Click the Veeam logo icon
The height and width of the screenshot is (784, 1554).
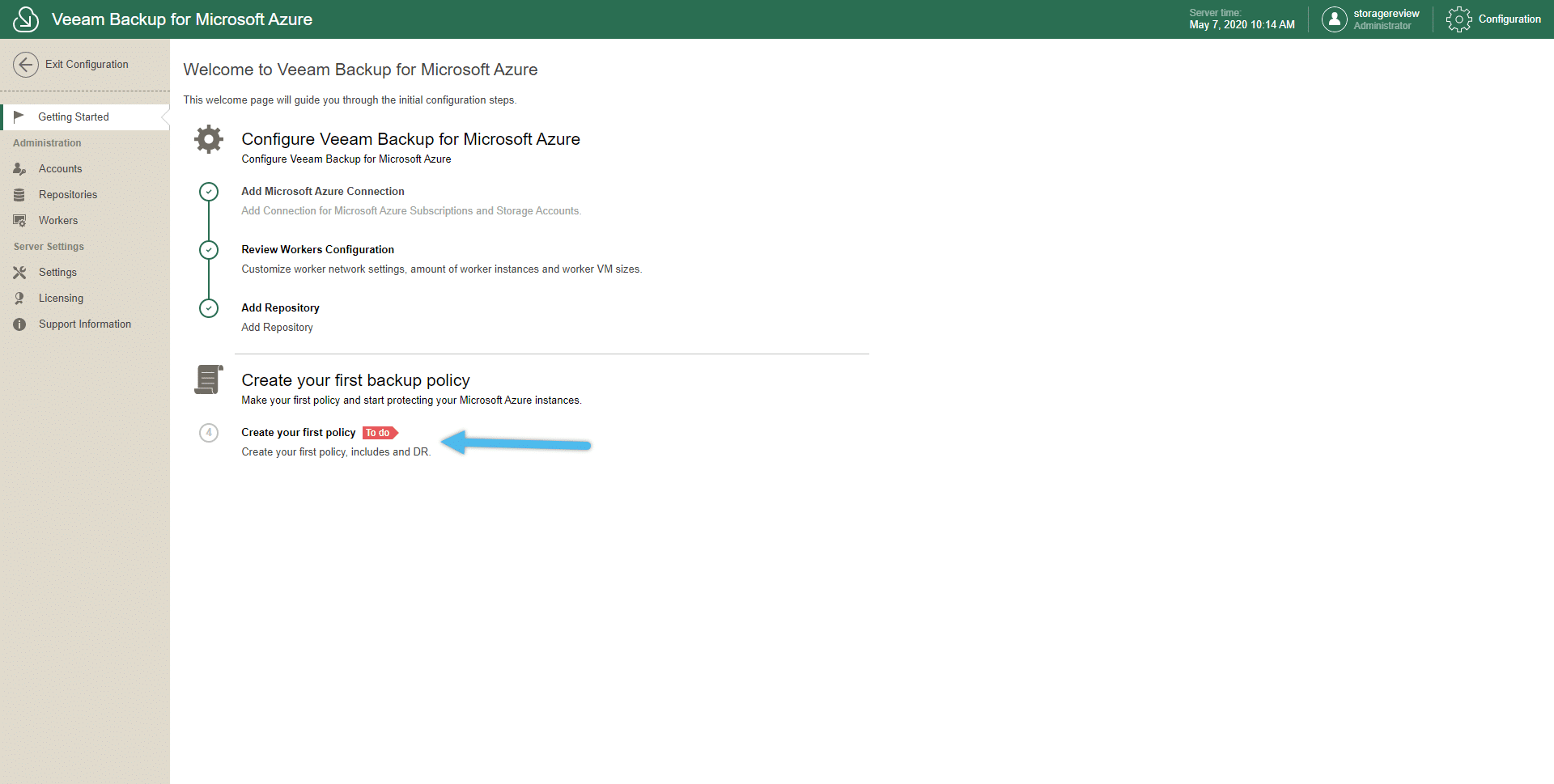[x=26, y=19]
